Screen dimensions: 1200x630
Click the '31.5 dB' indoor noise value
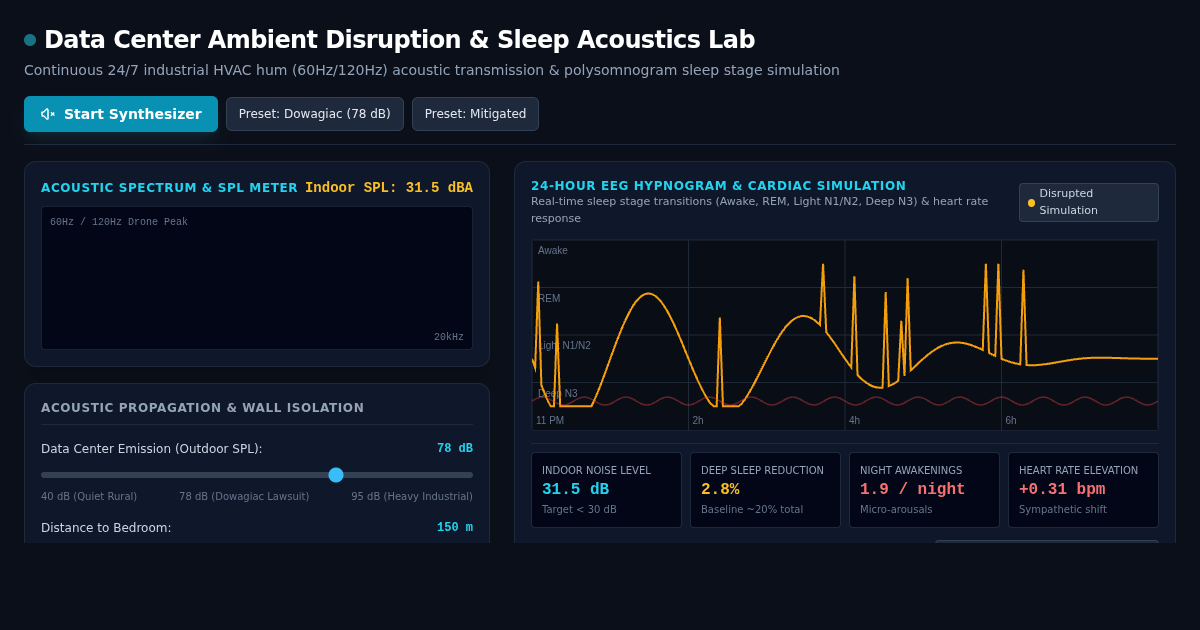[575, 489]
